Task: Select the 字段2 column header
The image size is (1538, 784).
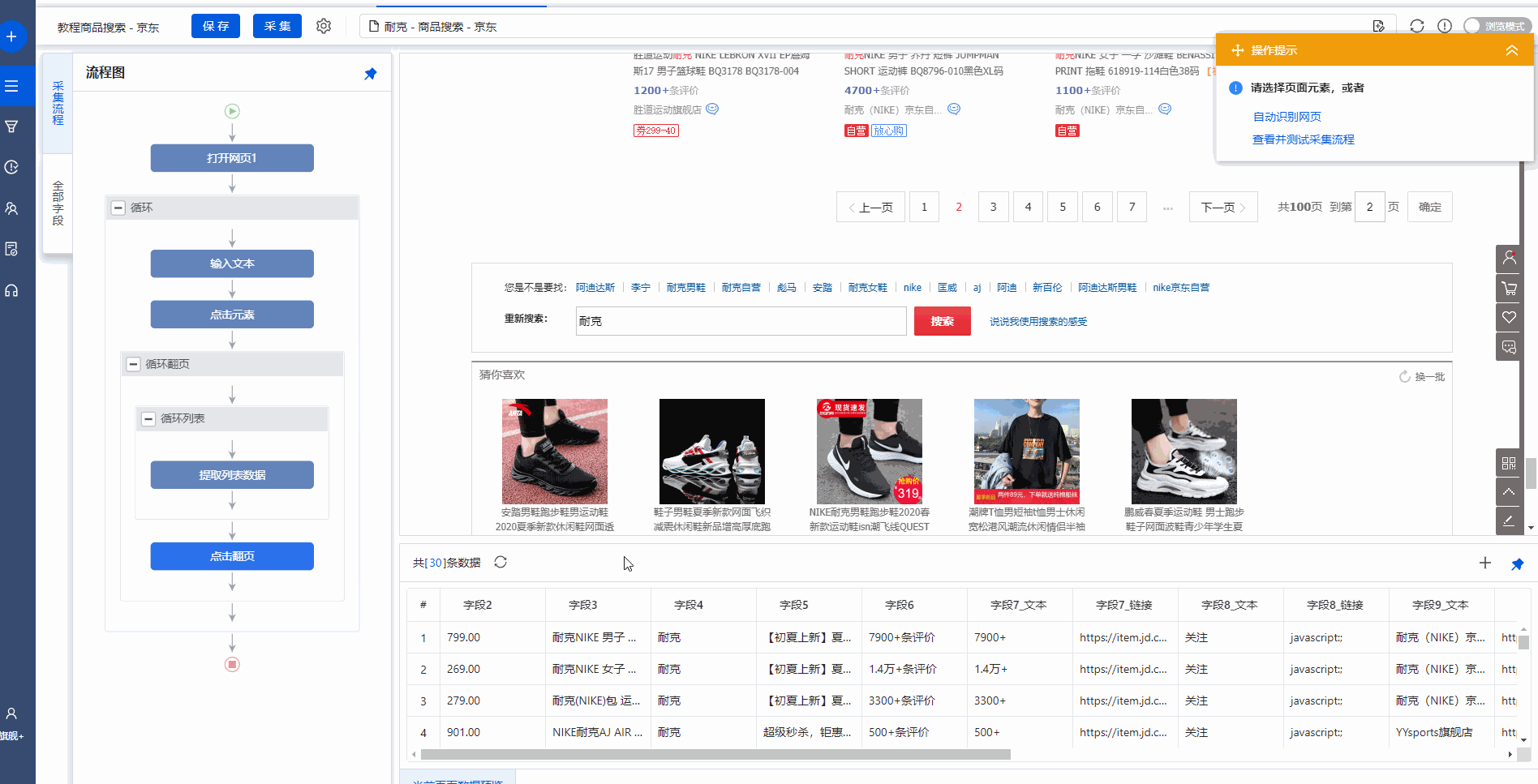Action: coord(478,605)
